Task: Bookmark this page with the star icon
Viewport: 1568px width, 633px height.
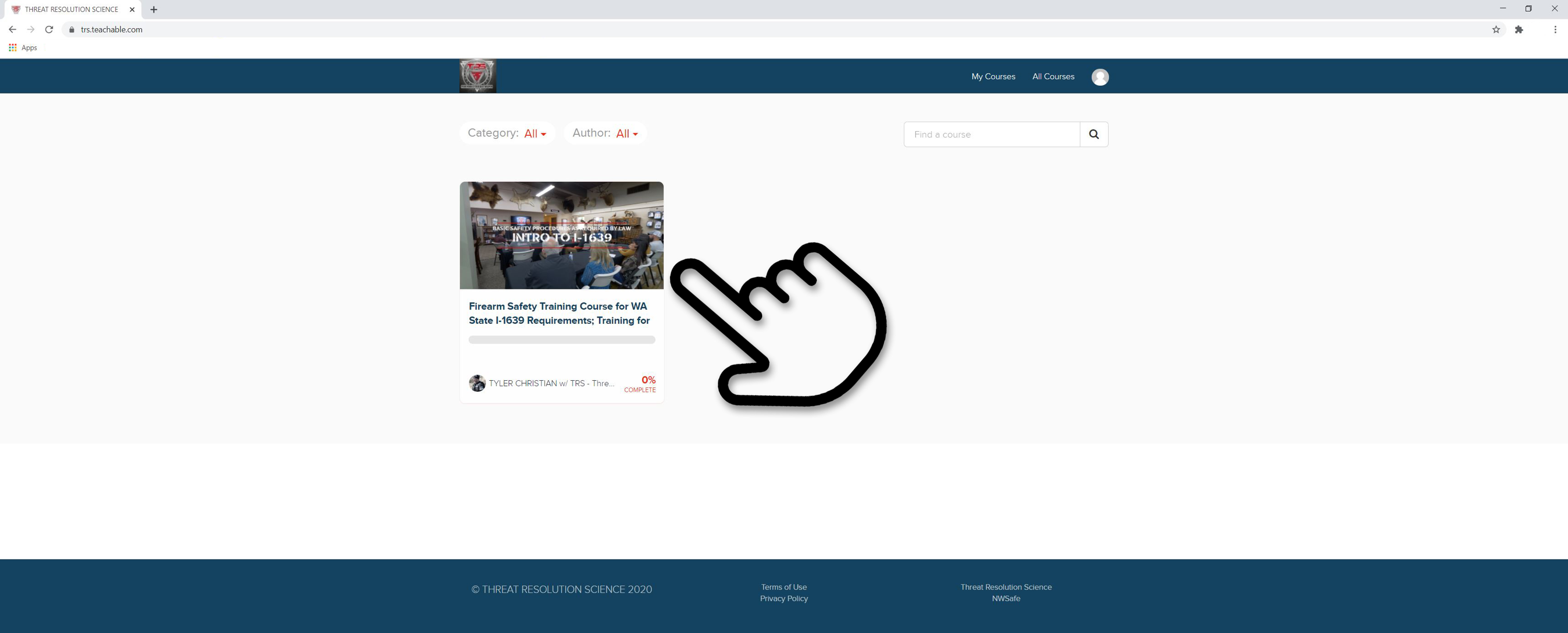Action: coord(1495,29)
